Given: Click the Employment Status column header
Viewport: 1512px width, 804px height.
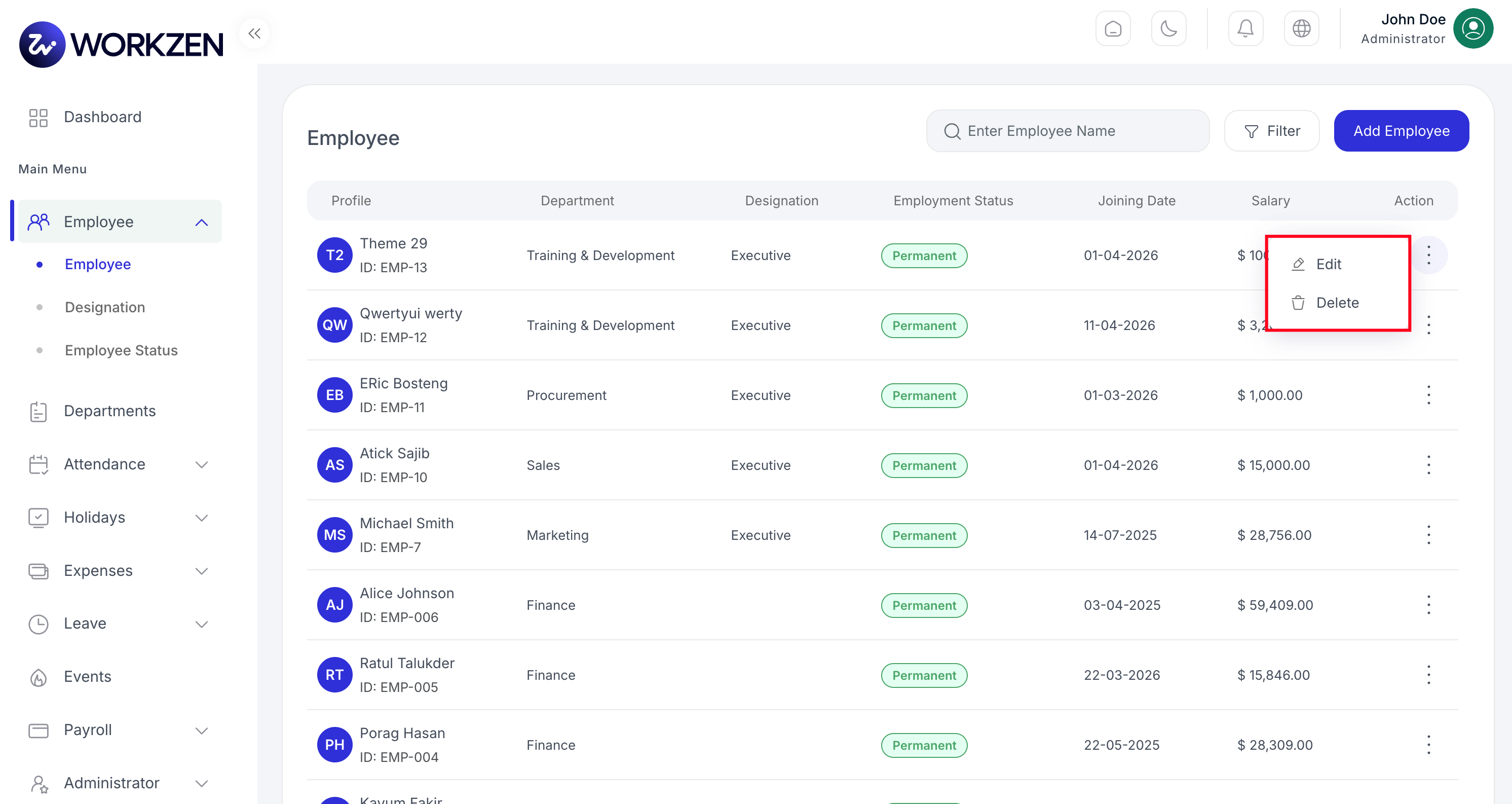Looking at the screenshot, I should [x=953, y=201].
